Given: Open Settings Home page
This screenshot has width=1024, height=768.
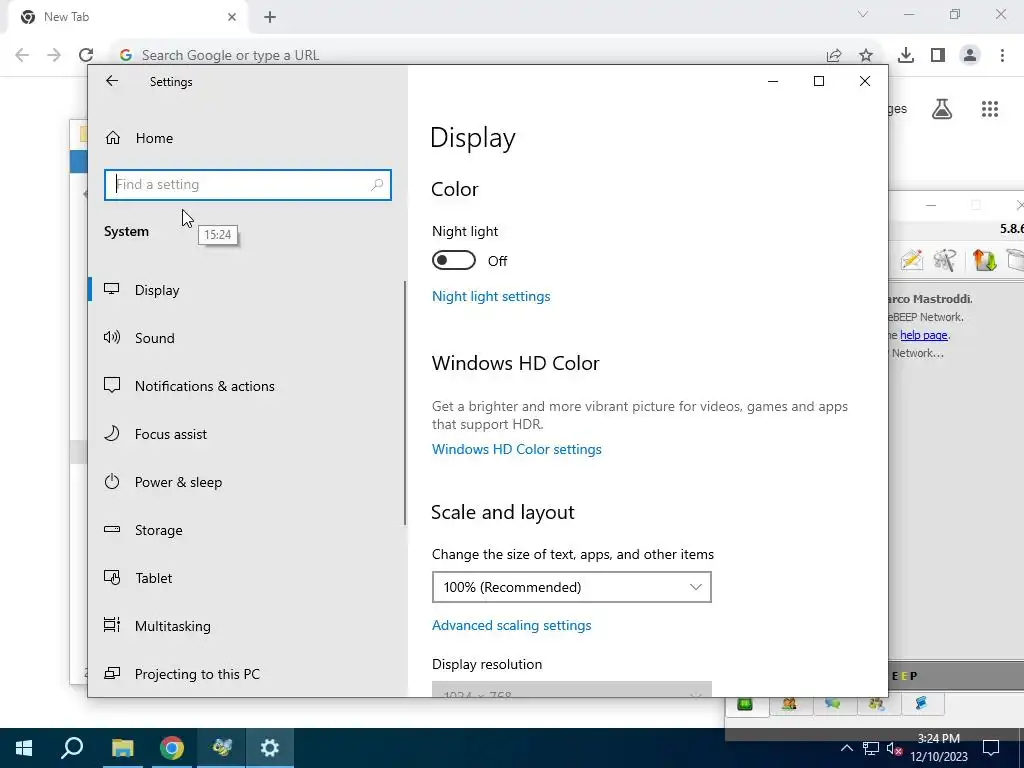Looking at the screenshot, I should pyautogui.click(x=139, y=138).
